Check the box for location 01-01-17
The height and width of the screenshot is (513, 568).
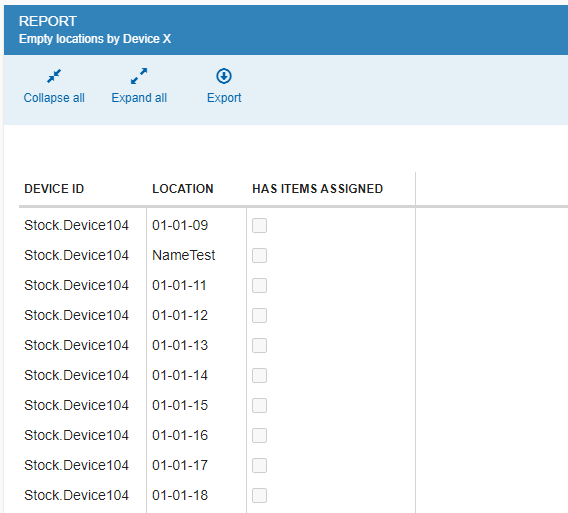(x=259, y=465)
